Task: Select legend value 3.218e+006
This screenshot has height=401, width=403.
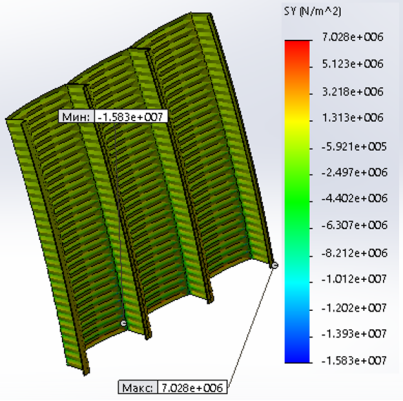Action: coord(353,92)
